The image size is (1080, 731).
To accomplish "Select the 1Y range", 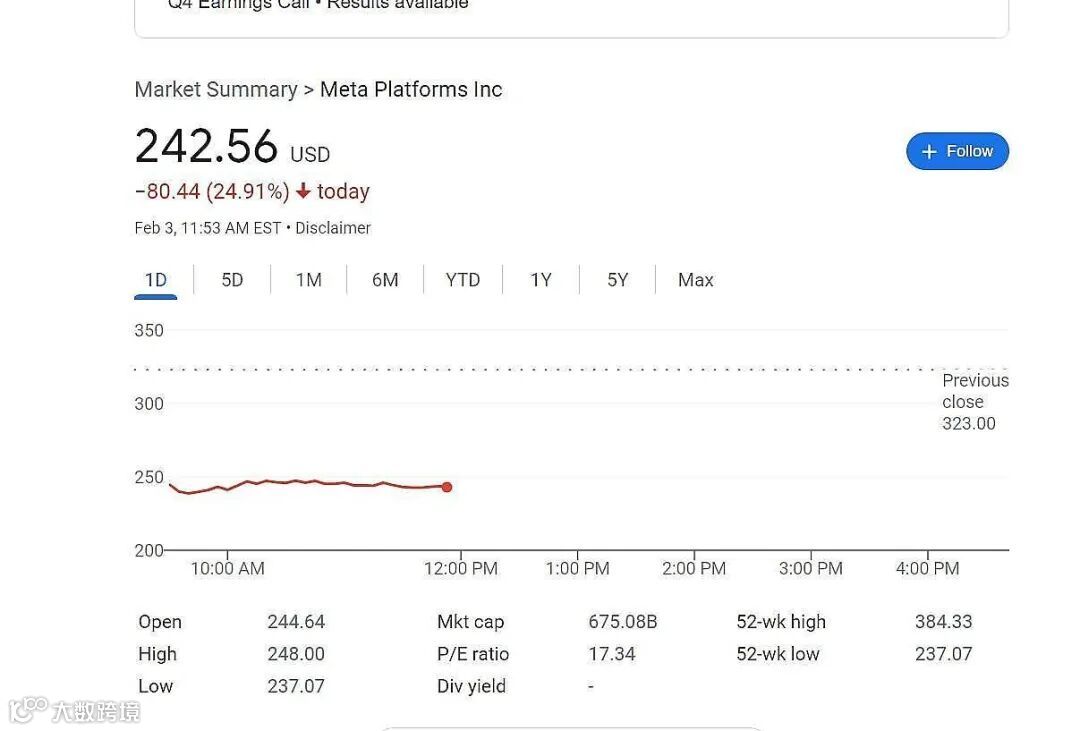I will point(540,280).
